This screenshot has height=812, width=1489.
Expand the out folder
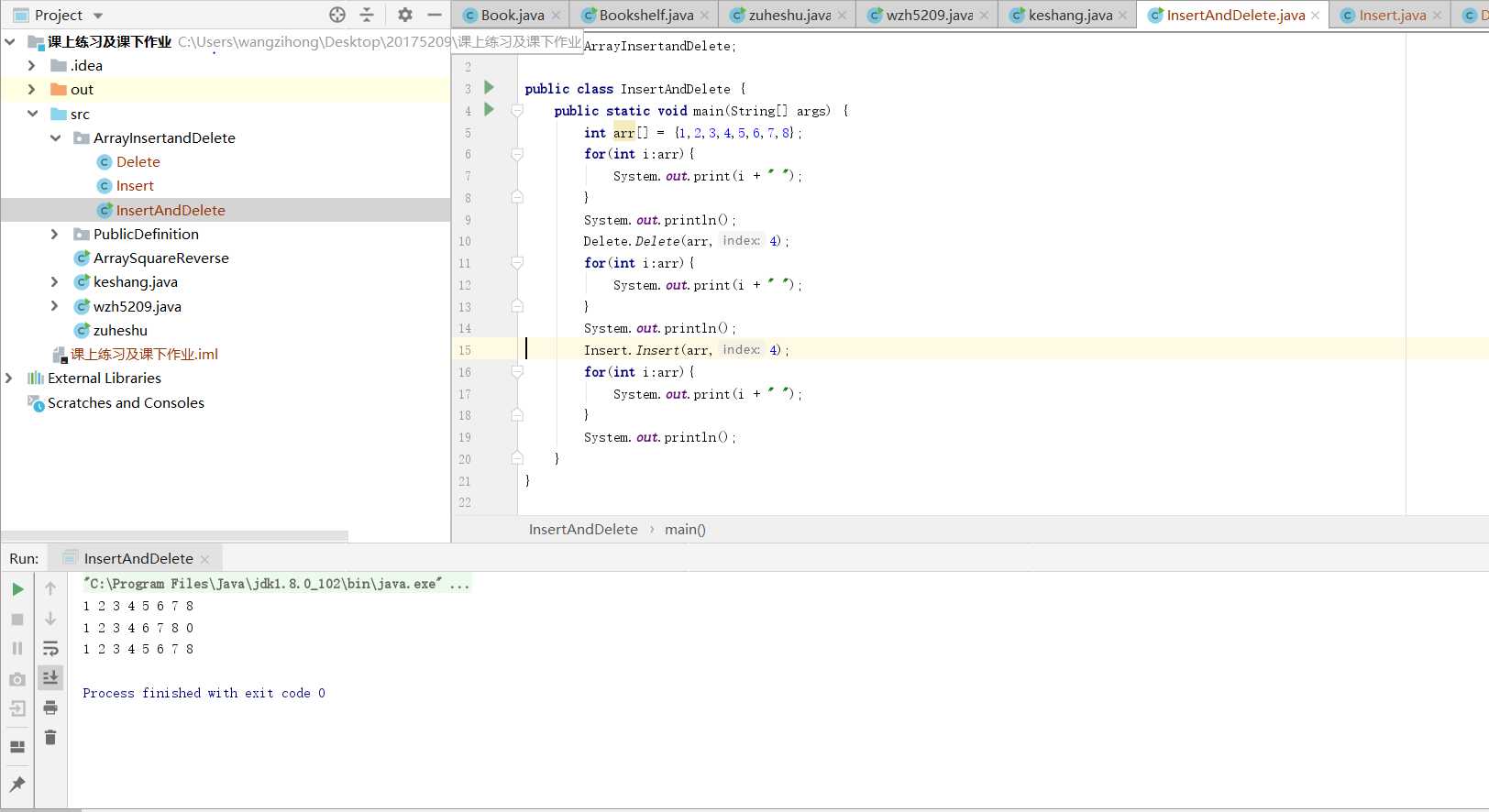coord(31,89)
